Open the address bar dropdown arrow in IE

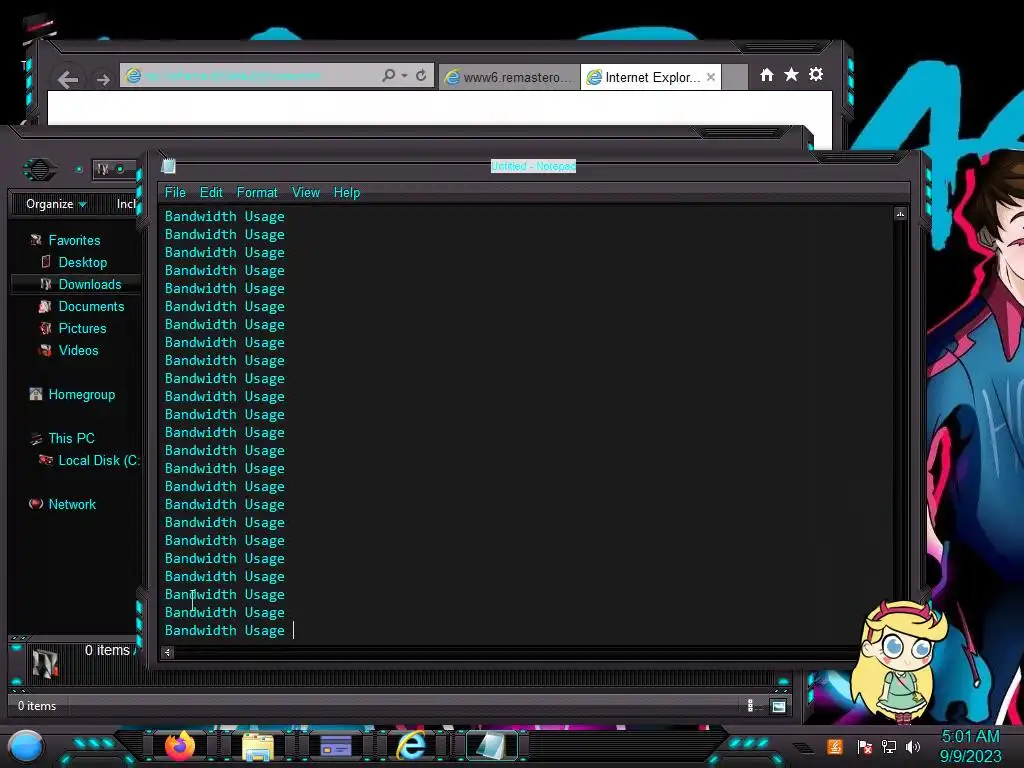(404, 76)
